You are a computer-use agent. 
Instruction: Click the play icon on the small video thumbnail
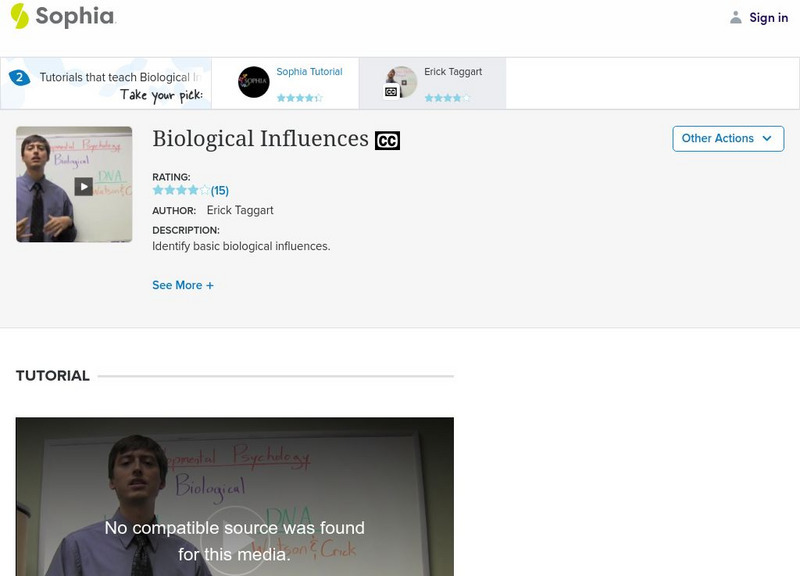pyautogui.click(x=83, y=184)
